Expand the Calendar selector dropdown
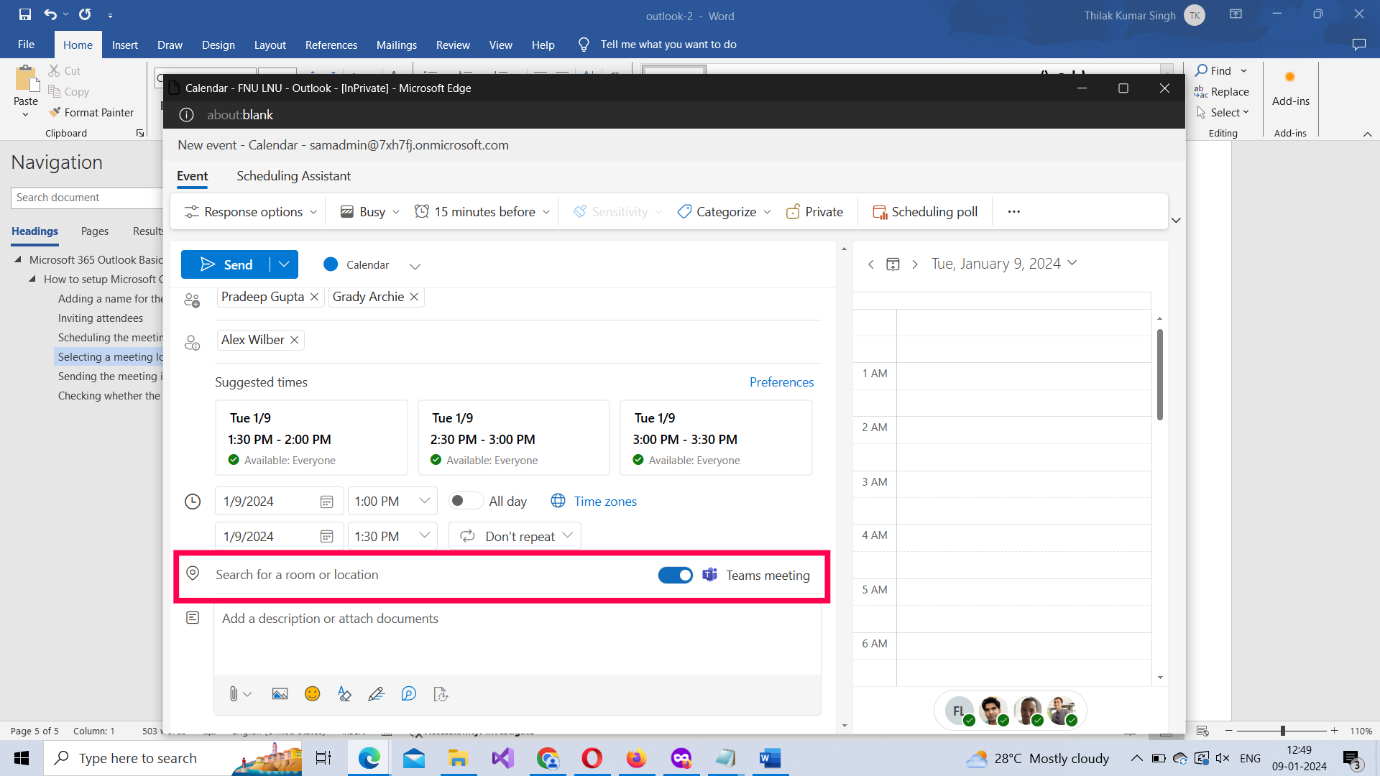Viewport: 1380px width, 776px height. [415, 266]
